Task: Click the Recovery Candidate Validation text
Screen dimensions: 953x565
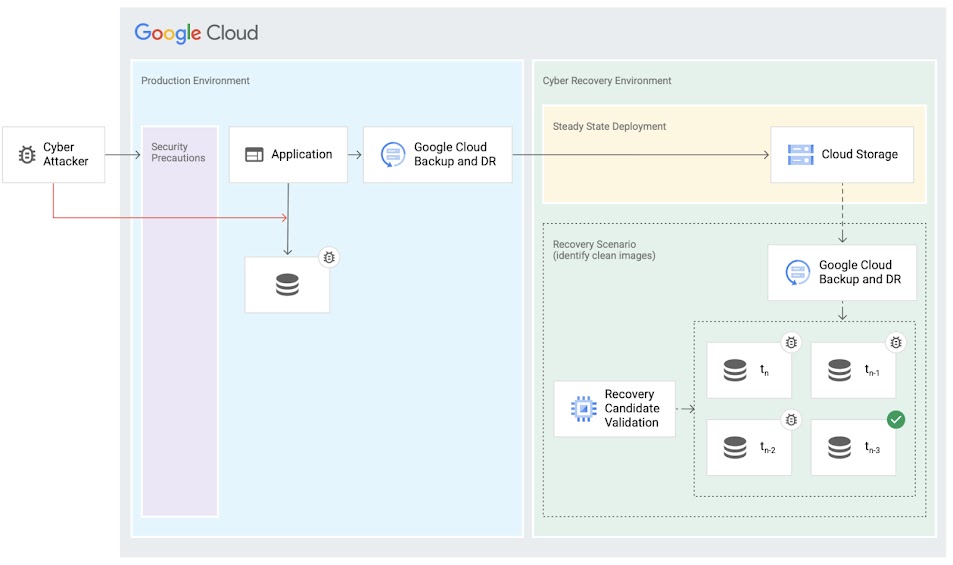Action: (631, 408)
